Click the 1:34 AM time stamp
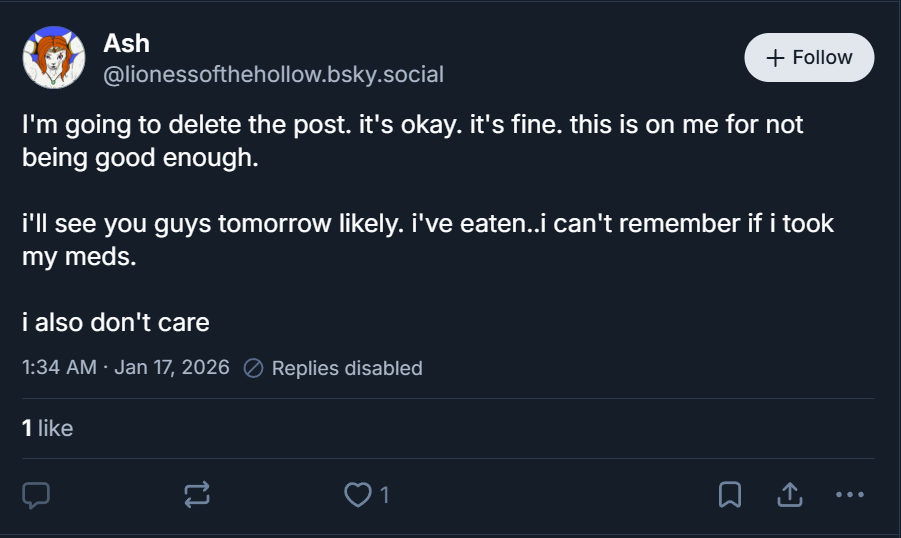This screenshot has height=538, width=901. pyautogui.click(x=60, y=367)
